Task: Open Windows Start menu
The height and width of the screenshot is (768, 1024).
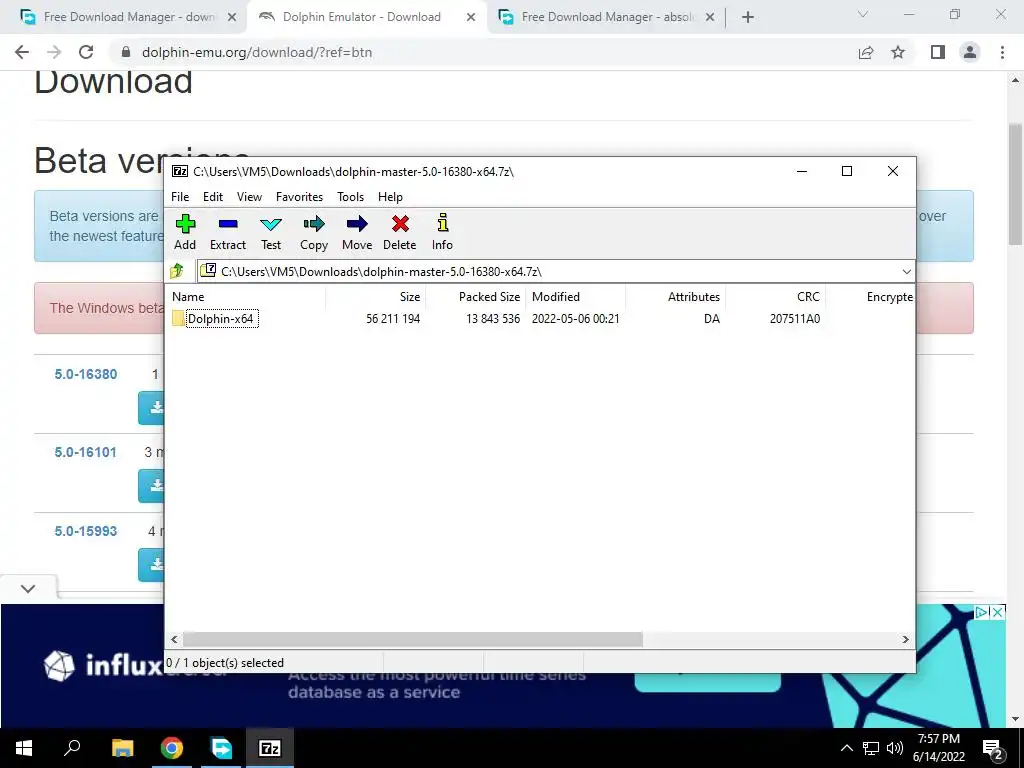Action: click(x=24, y=748)
